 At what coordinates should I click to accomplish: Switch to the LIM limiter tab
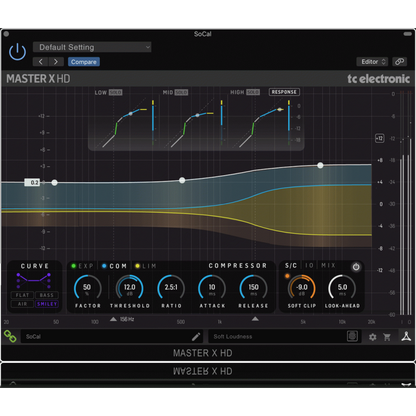[146, 266]
